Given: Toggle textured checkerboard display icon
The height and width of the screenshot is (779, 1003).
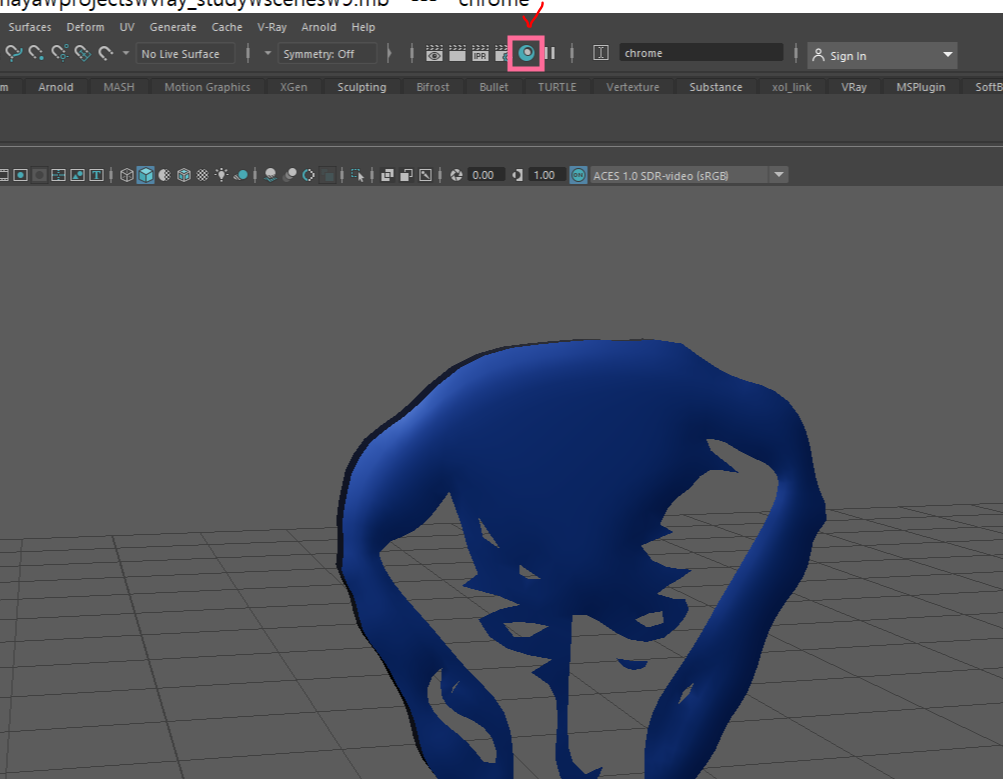Looking at the screenshot, I should [x=202, y=175].
